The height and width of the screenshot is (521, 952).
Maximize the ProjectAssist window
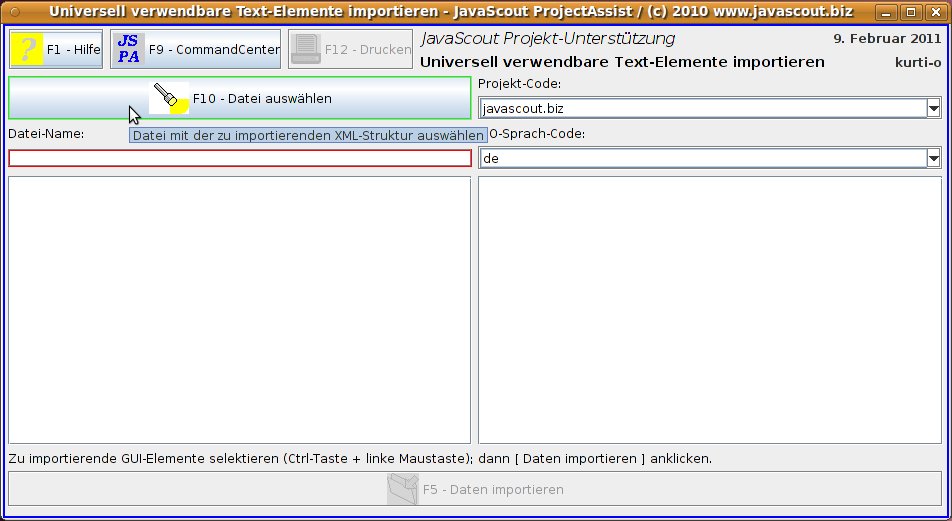pos(910,14)
